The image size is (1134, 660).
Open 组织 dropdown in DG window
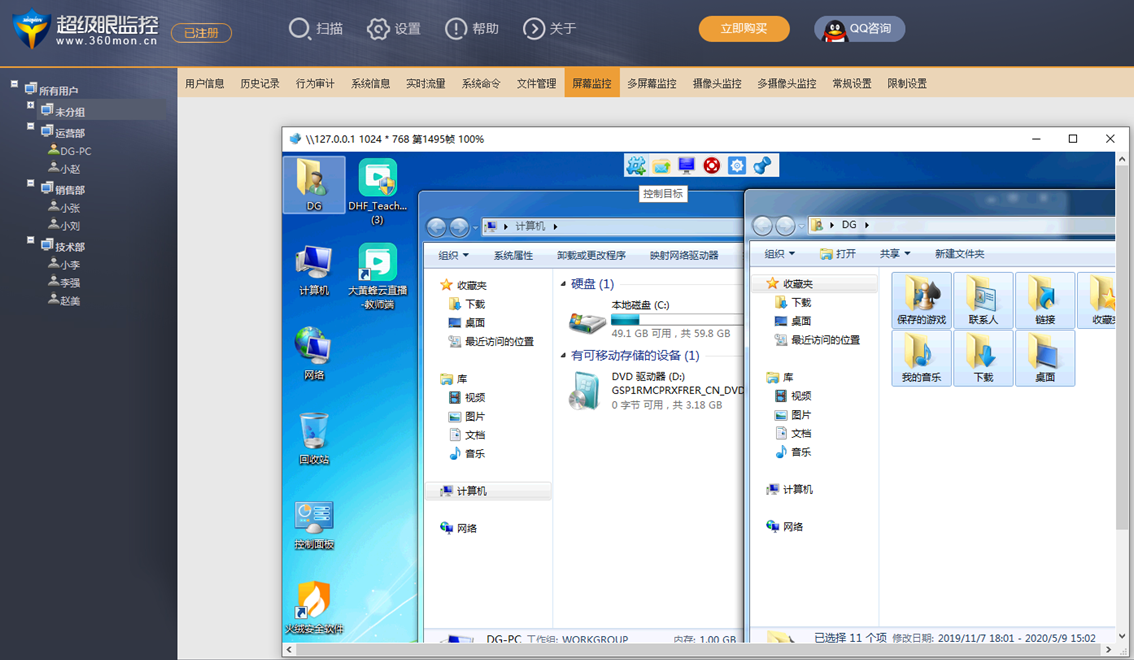(x=780, y=254)
